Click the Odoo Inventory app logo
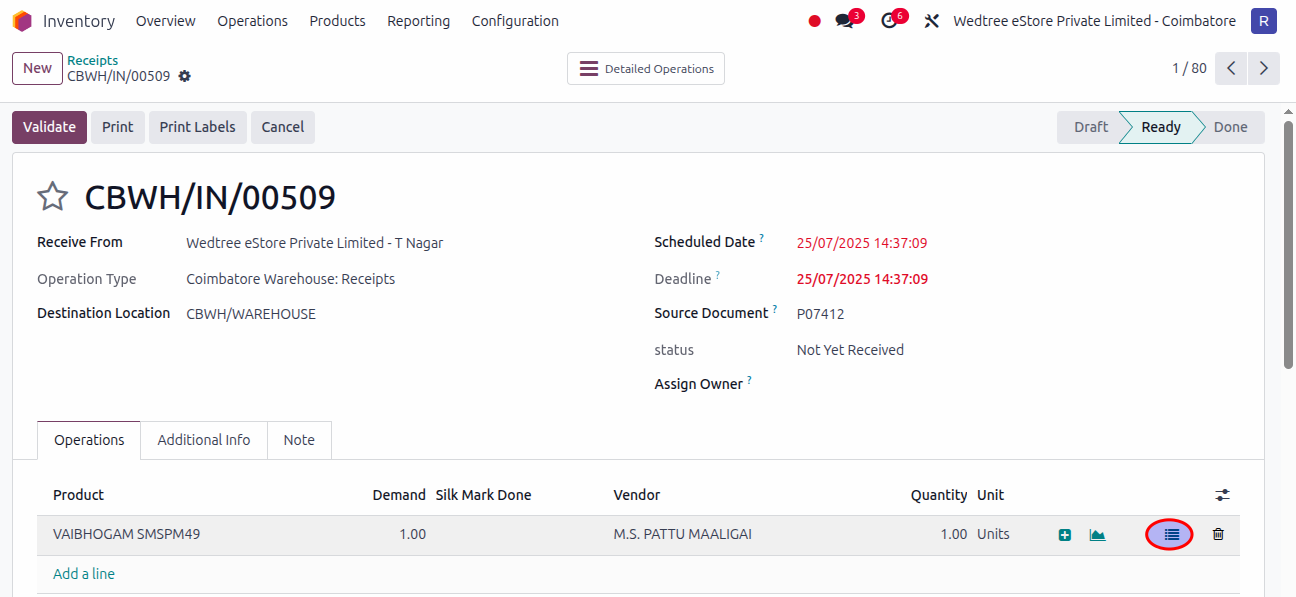 pos(22,21)
